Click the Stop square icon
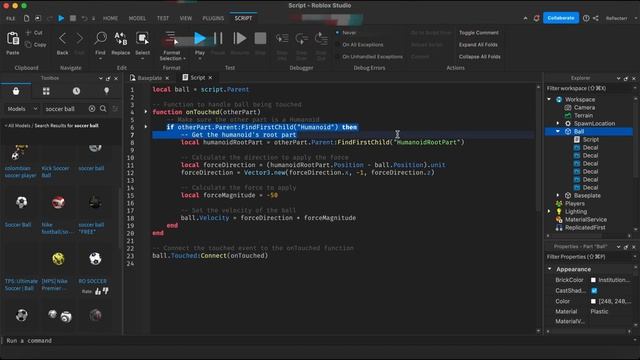The height and width of the screenshot is (360, 640). [260, 38]
